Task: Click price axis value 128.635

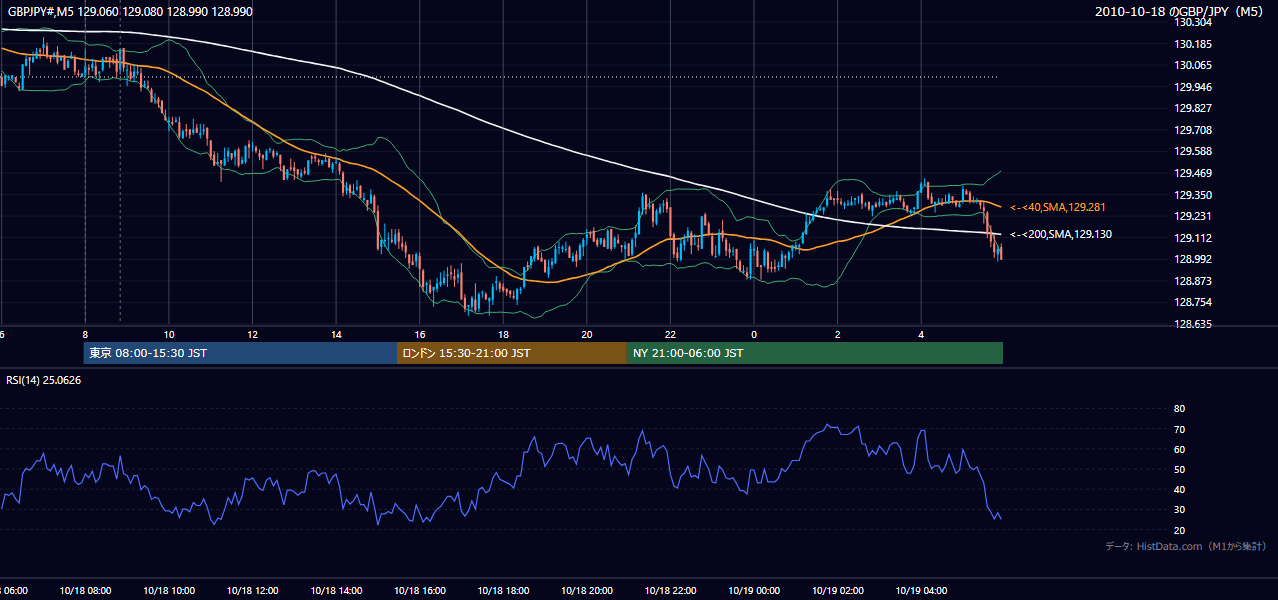Action: pos(1193,324)
